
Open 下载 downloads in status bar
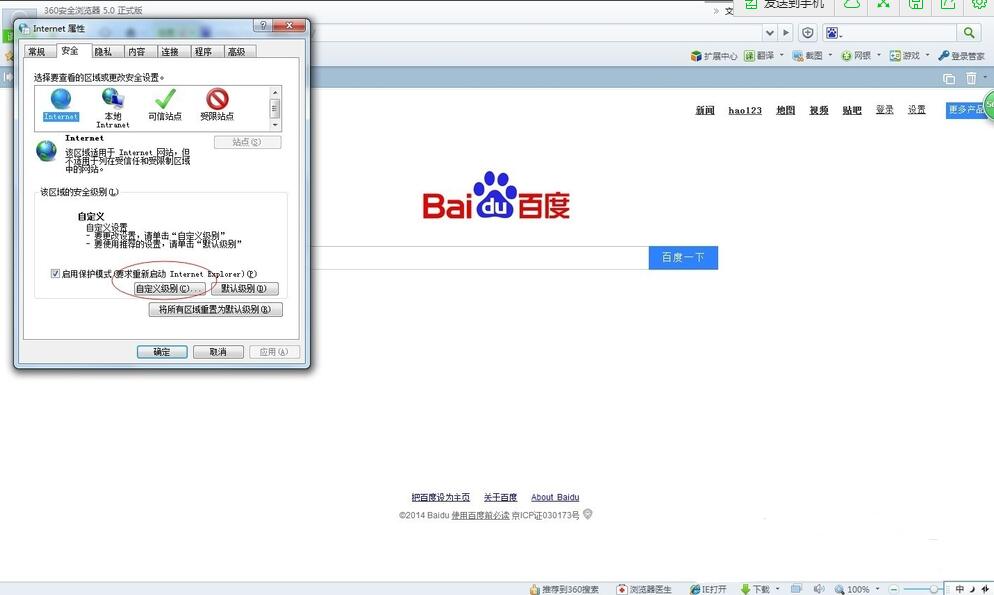click(x=755, y=589)
